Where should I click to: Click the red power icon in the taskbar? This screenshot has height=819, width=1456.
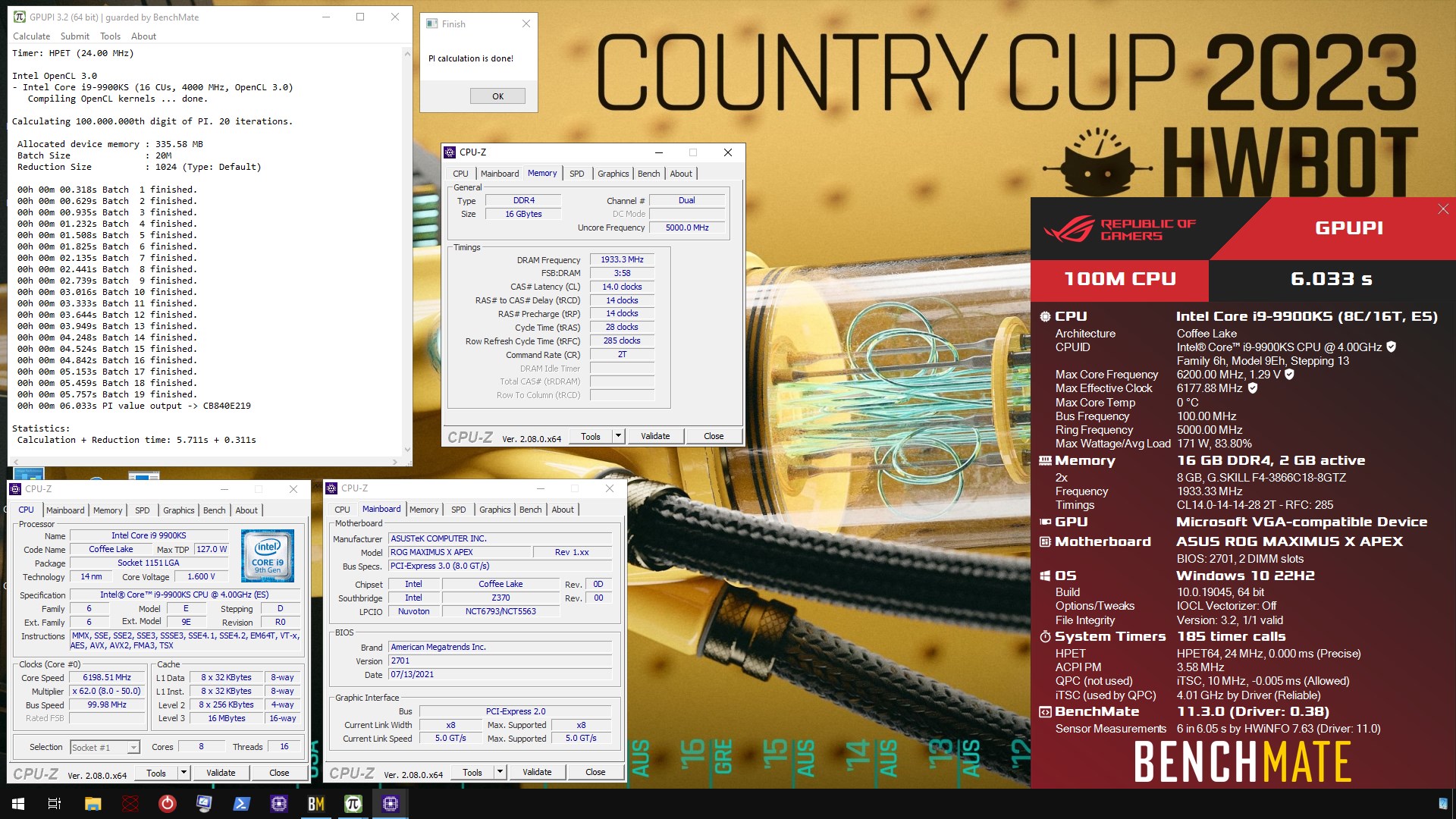pyautogui.click(x=168, y=804)
